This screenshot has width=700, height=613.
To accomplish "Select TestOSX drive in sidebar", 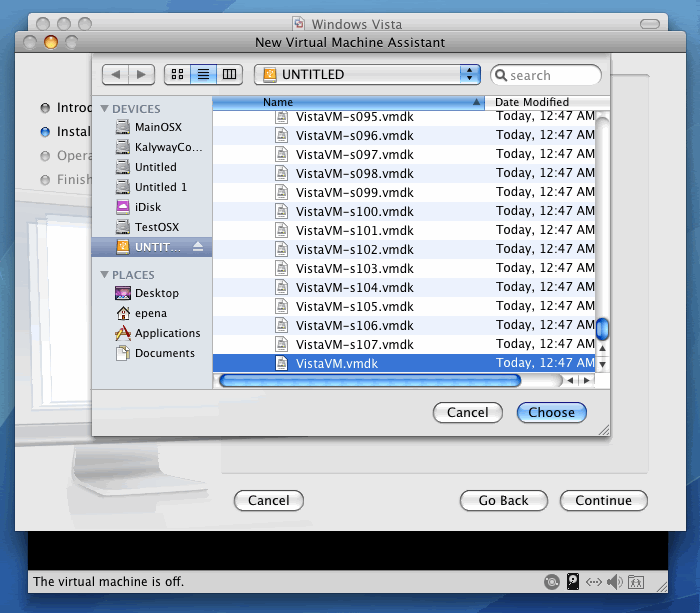I will click(152, 227).
